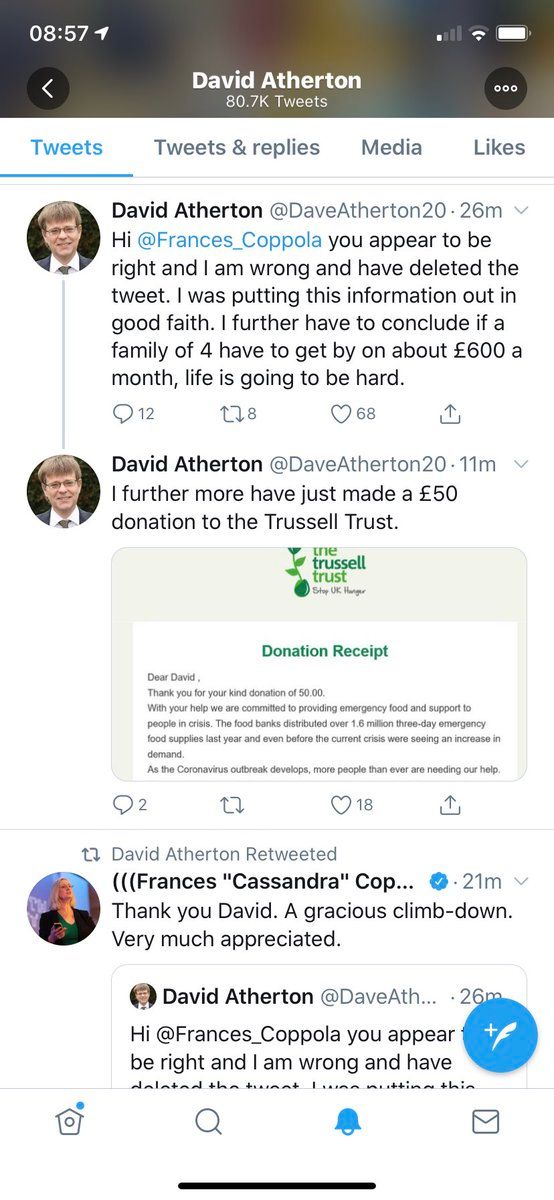Switch to the Media tab

point(392,147)
